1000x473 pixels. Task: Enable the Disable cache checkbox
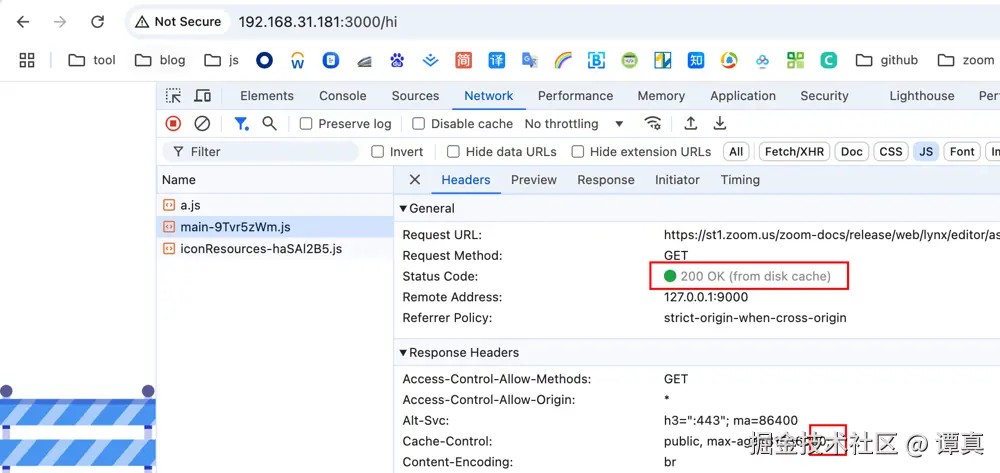[418, 124]
